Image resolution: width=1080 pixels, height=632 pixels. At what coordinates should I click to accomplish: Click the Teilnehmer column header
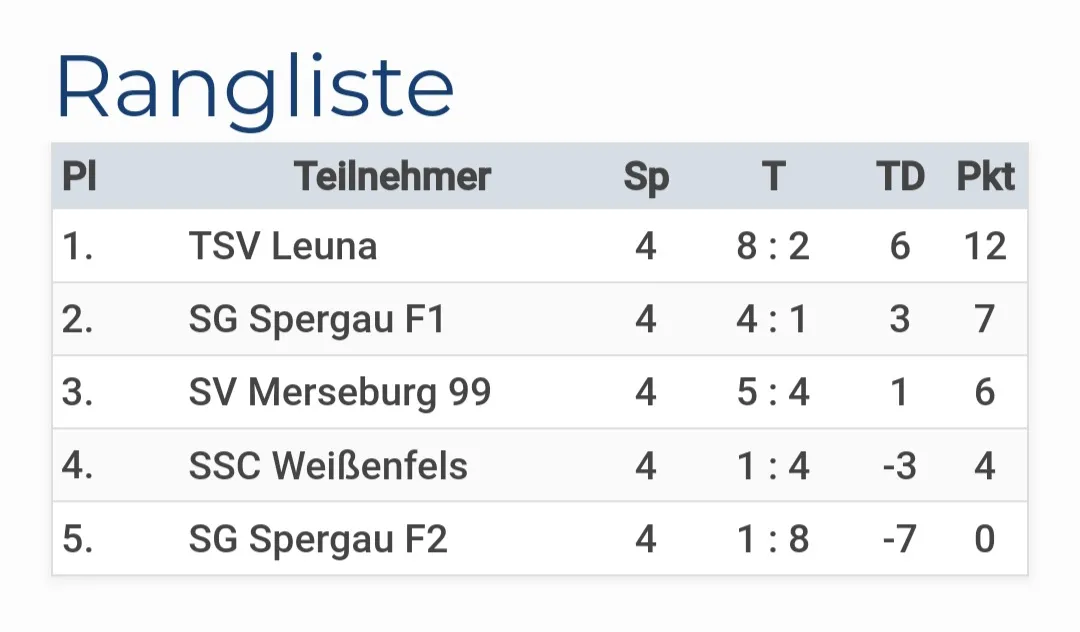pyautogui.click(x=393, y=176)
